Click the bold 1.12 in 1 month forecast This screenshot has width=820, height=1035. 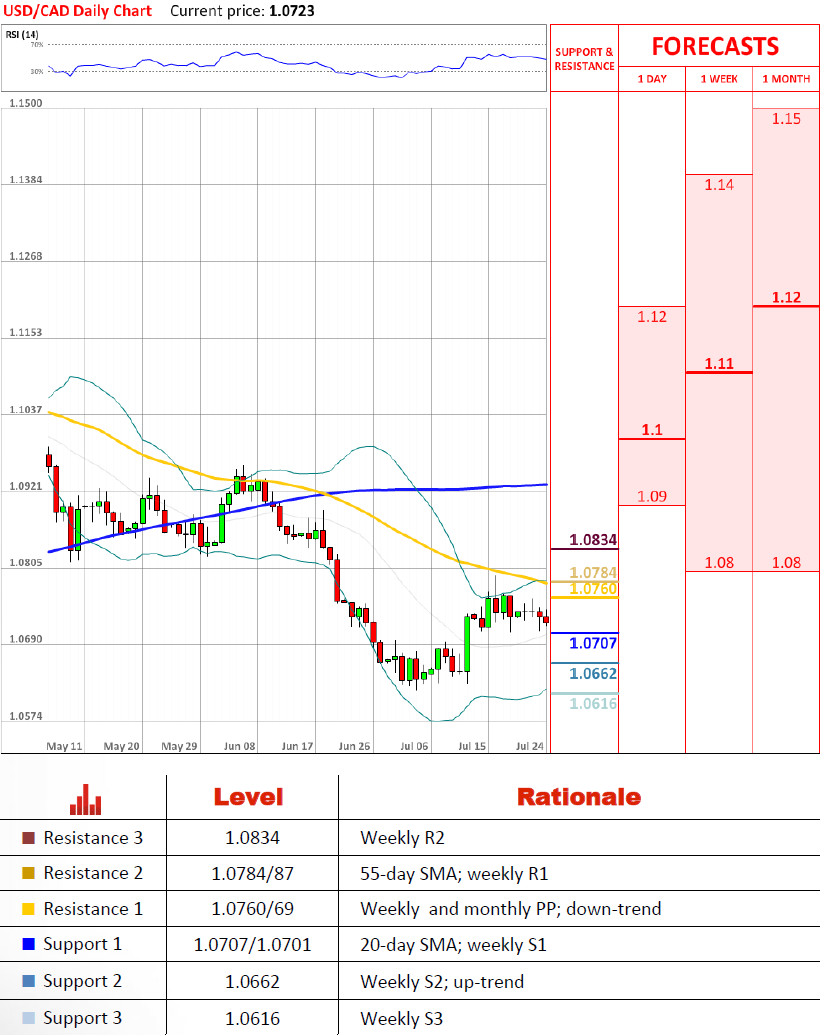(786, 298)
